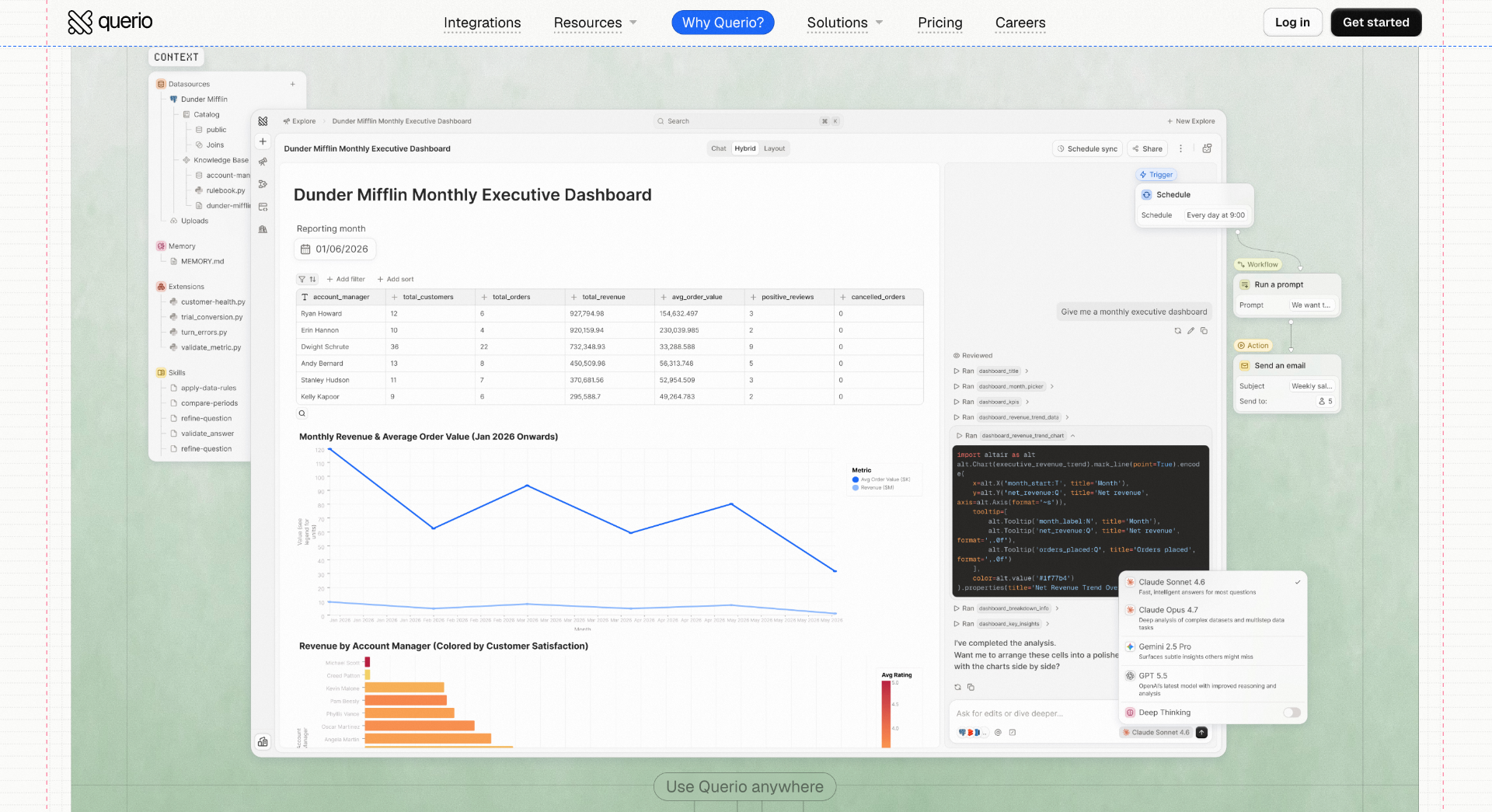Click the plus icon in app sidebar
The image size is (1492, 812).
[x=263, y=141]
